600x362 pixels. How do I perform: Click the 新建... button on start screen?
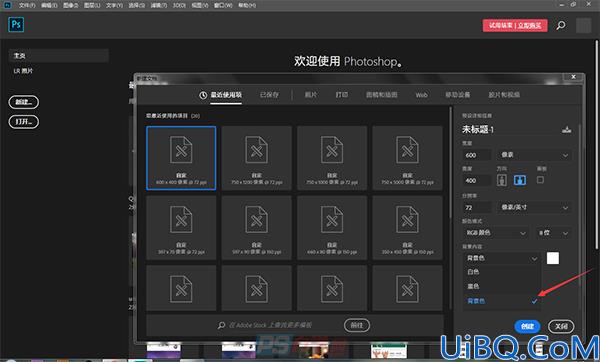click(x=24, y=102)
